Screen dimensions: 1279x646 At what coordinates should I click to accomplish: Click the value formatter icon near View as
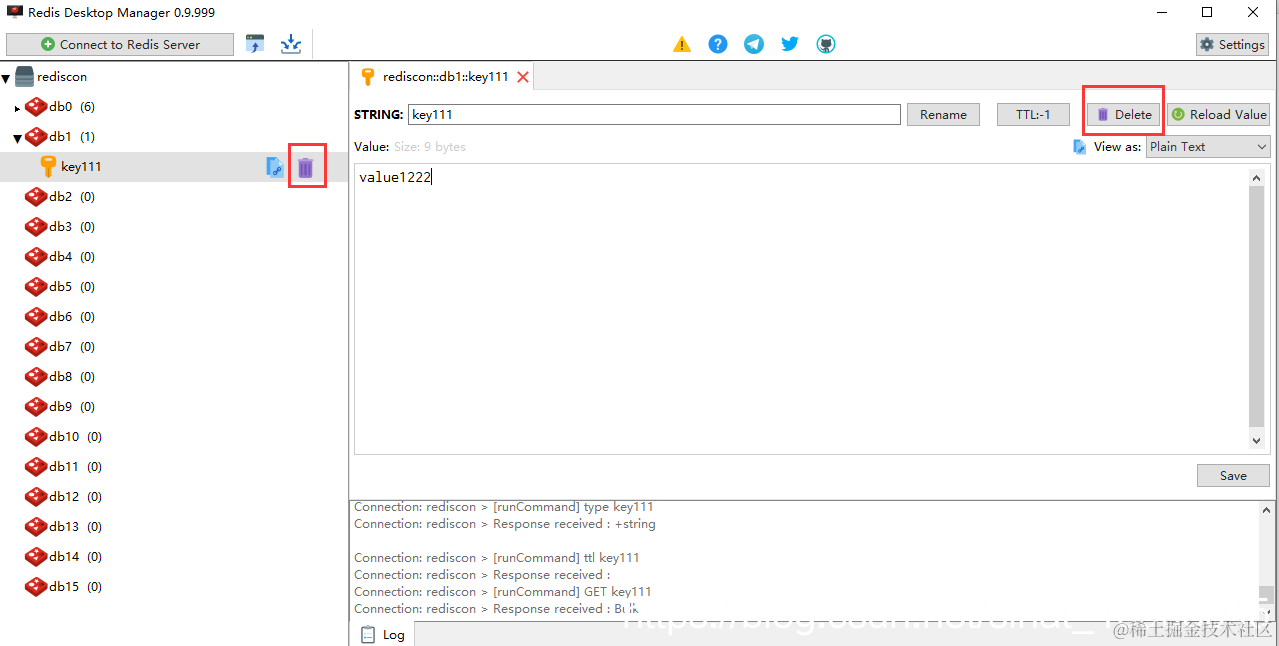(1080, 147)
